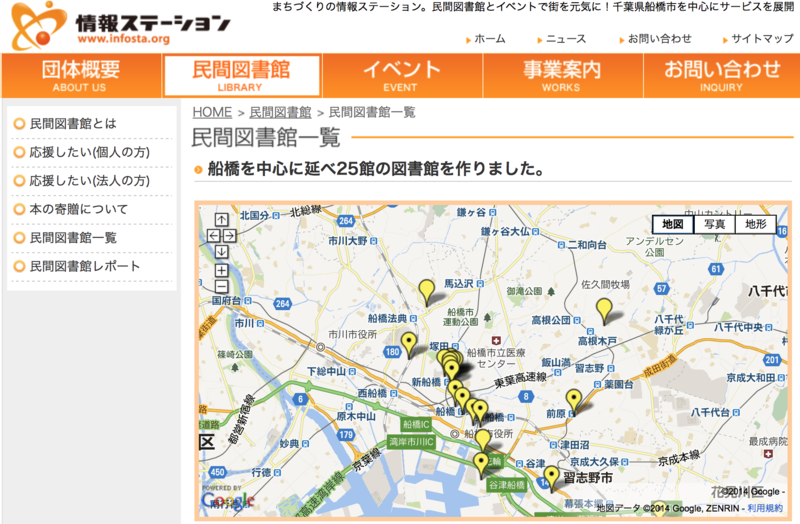Open the 事業案内 WORKS tab
The width and height of the screenshot is (800, 524).
click(562, 76)
